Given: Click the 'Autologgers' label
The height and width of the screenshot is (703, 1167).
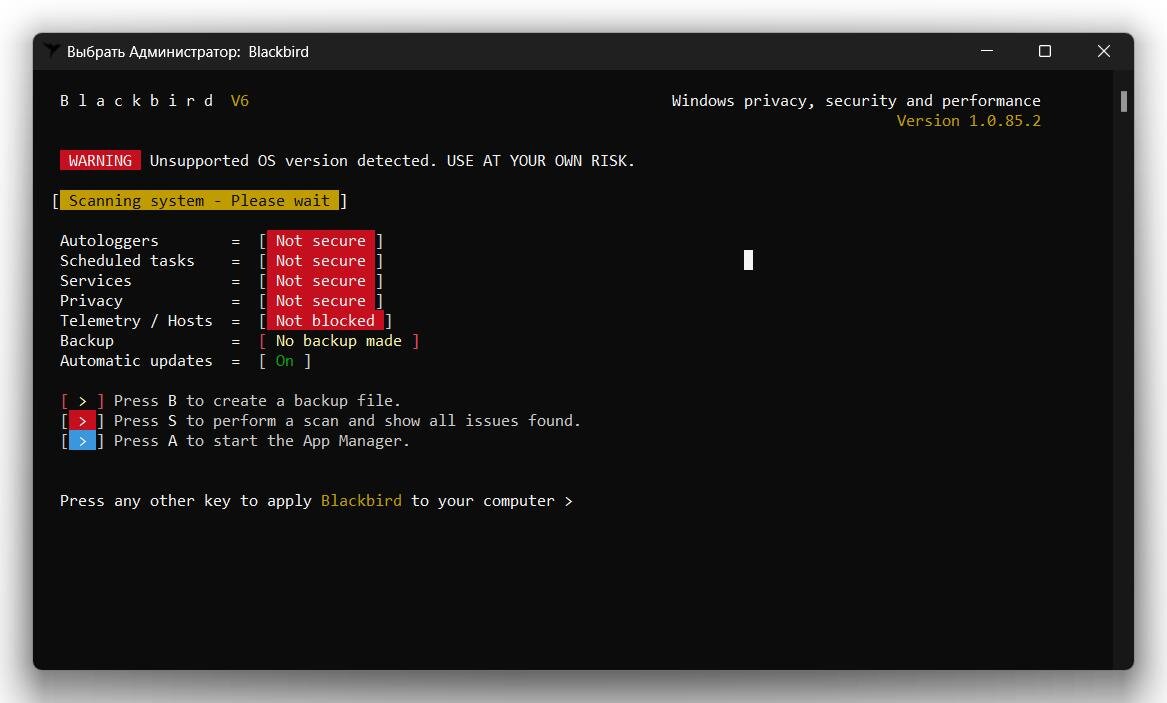Looking at the screenshot, I should click(x=109, y=241).
